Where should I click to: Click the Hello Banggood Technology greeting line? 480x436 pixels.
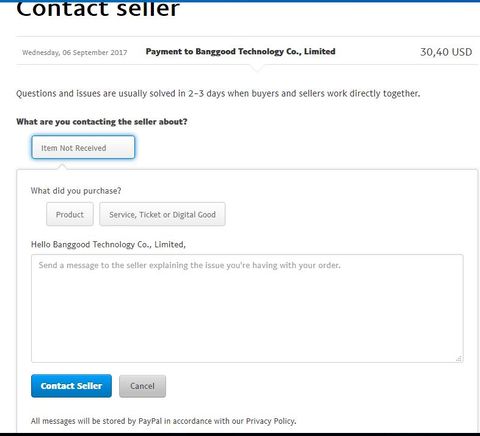108,244
